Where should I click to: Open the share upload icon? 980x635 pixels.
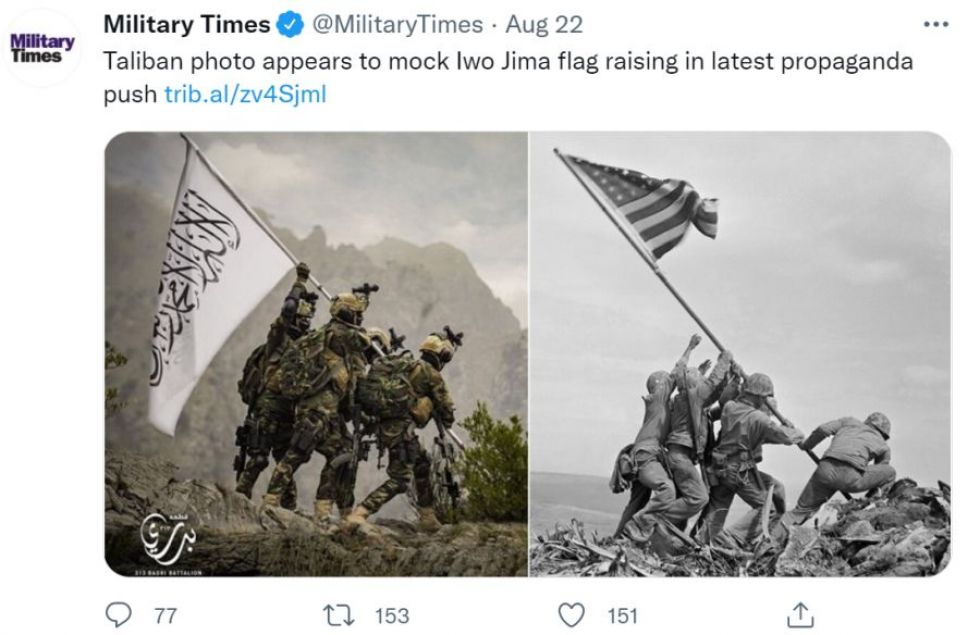(x=801, y=614)
